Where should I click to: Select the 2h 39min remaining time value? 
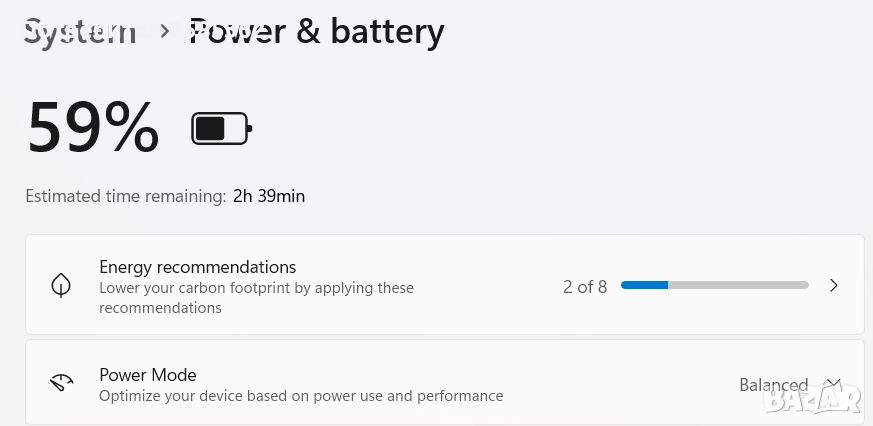pos(269,196)
